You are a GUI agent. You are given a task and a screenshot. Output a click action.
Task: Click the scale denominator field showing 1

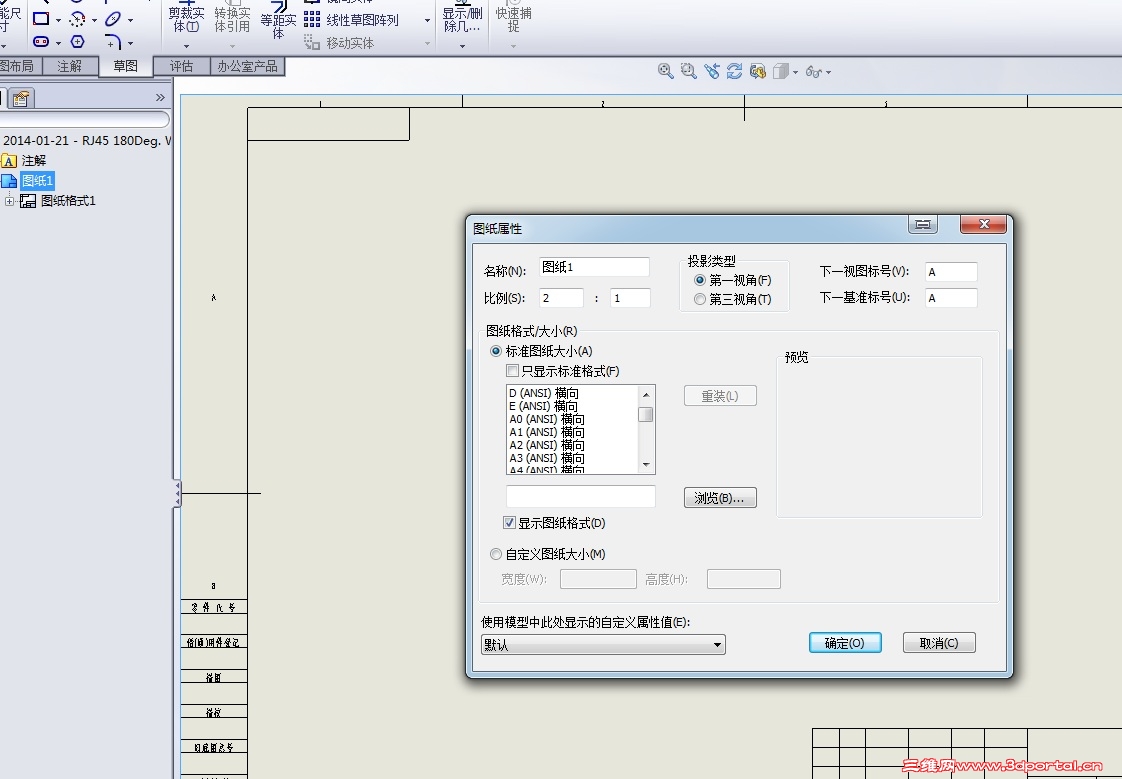pos(630,298)
